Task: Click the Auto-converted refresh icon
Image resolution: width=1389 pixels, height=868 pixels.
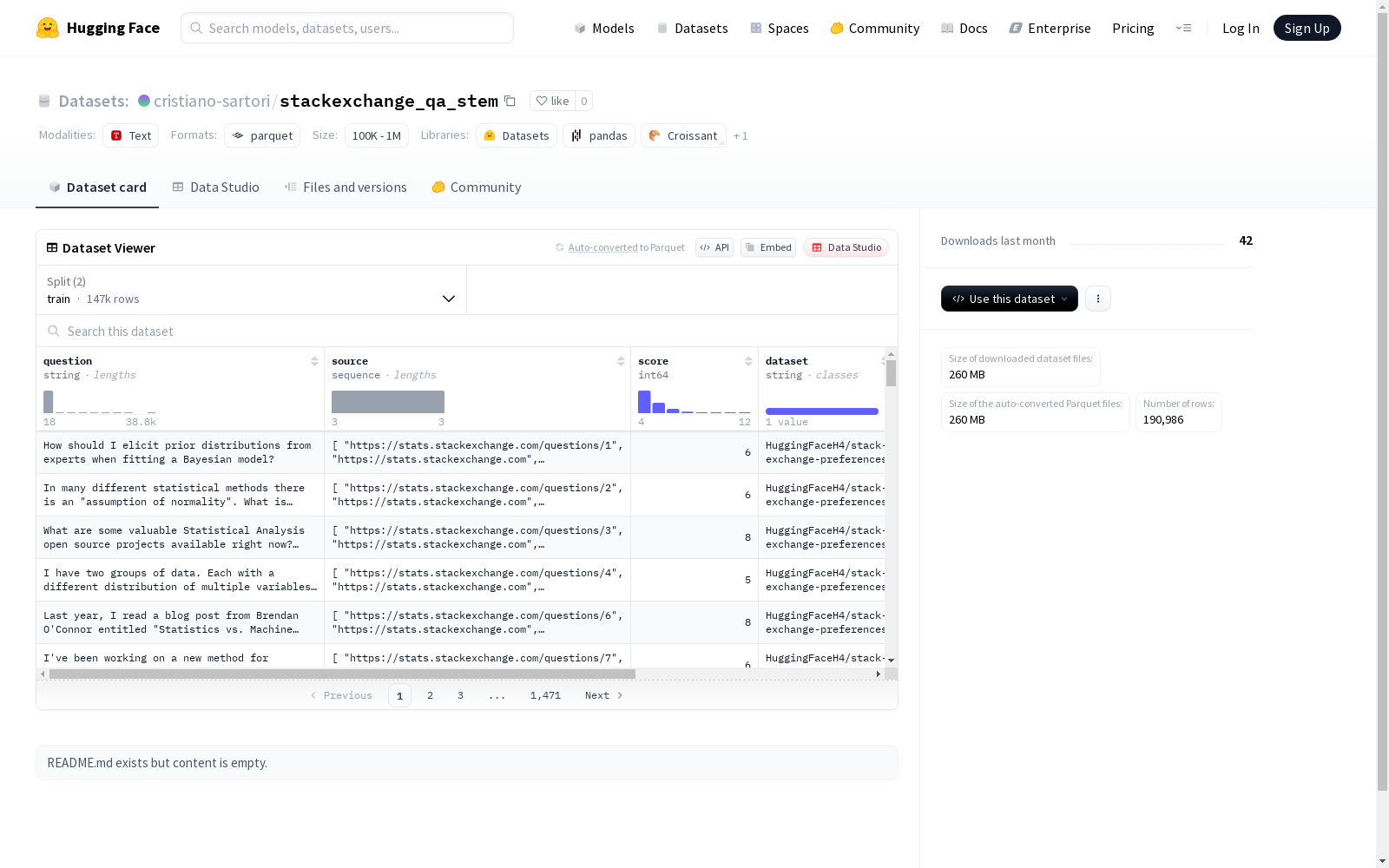Action: click(560, 247)
